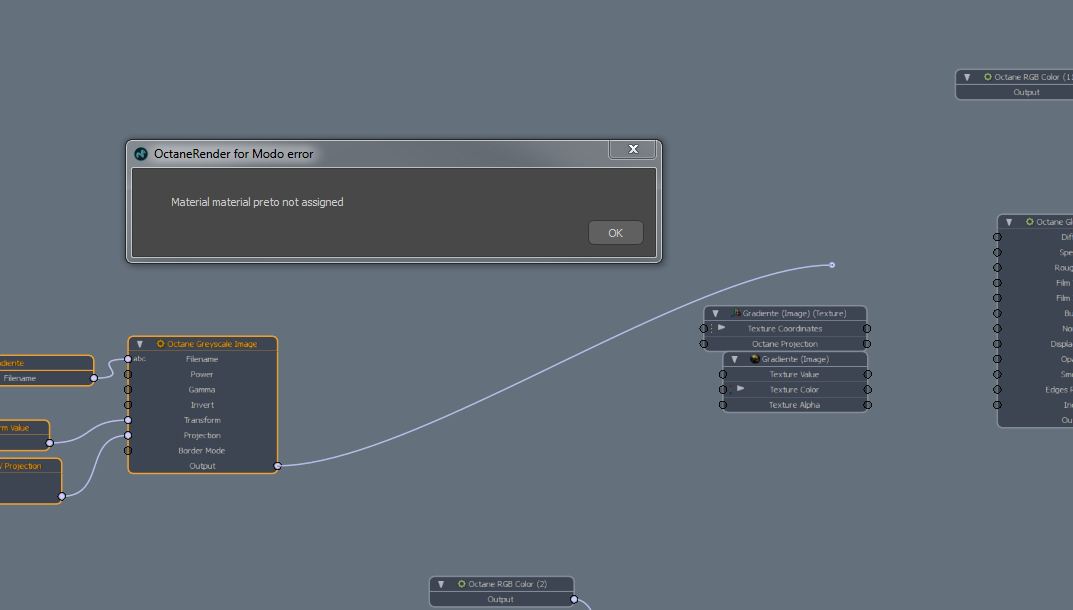Click the Value node output port at left

pyautogui.click(x=49, y=443)
